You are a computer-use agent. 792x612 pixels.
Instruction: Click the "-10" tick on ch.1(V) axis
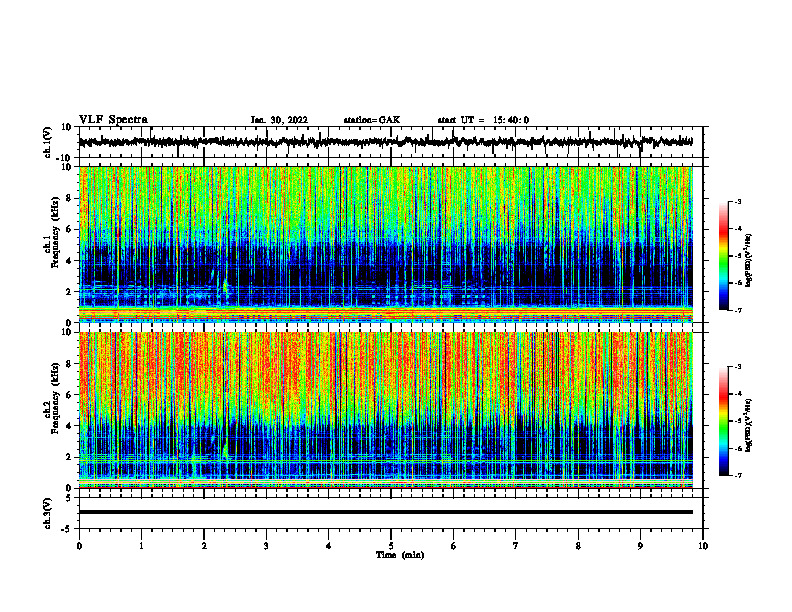click(x=65, y=158)
